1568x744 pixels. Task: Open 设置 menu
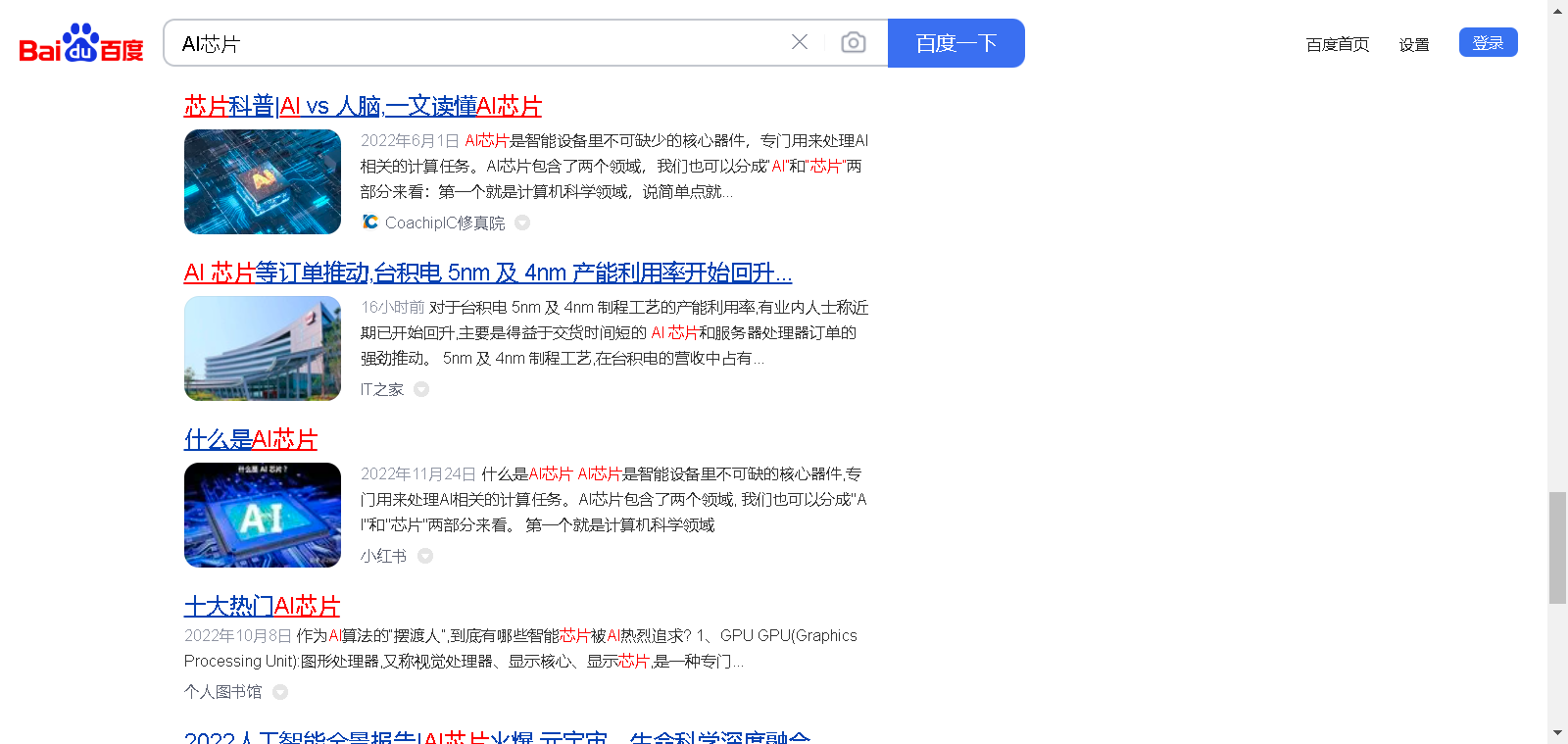(x=1414, y=44)
